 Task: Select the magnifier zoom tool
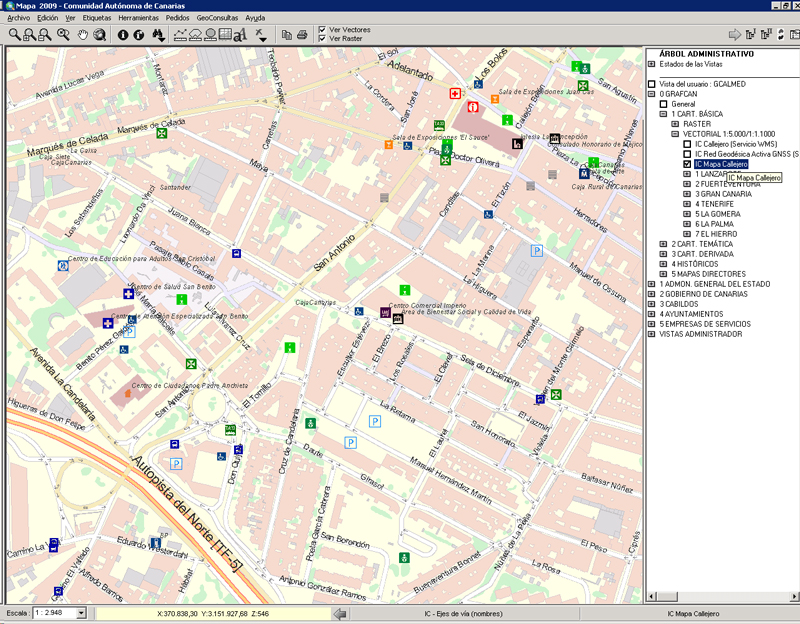pos(14,35)
